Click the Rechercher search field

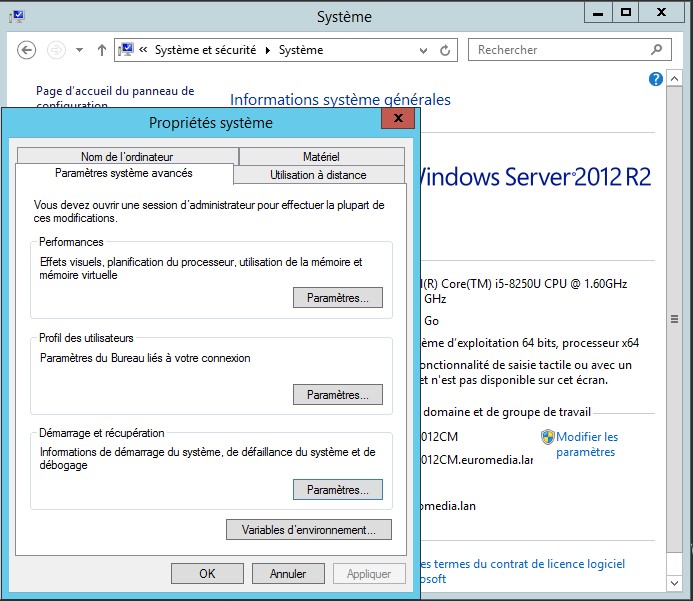(x=570, y=49)
